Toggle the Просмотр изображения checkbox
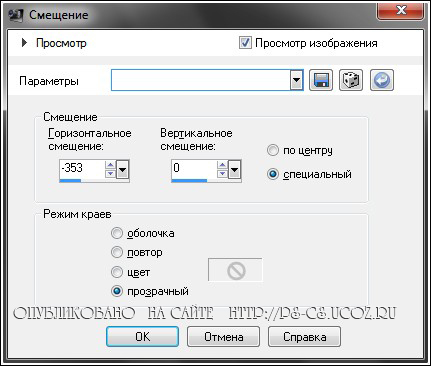The width and height of the screenshot is (431, 366). coord(245,43)
